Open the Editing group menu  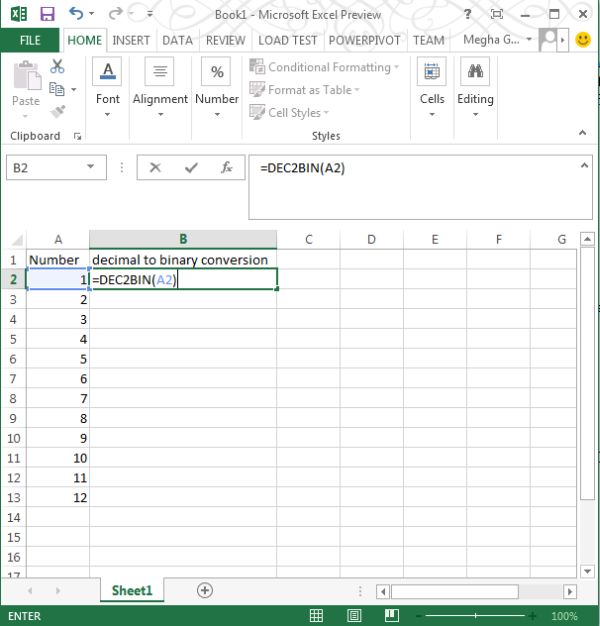pos(475,88)
